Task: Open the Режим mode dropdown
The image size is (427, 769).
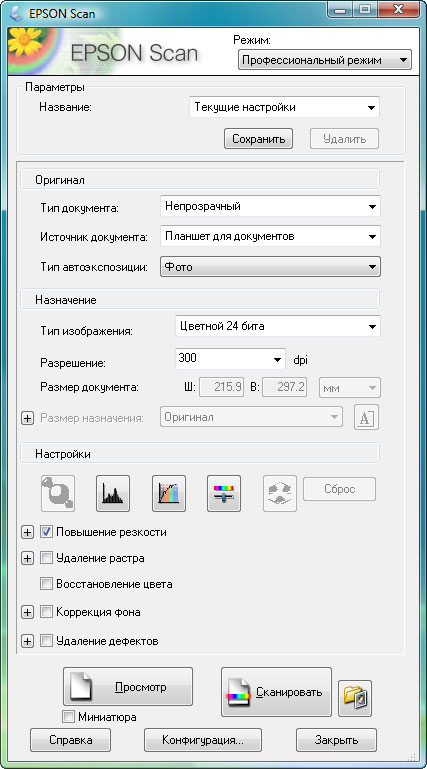Action: tap(325, 60)
